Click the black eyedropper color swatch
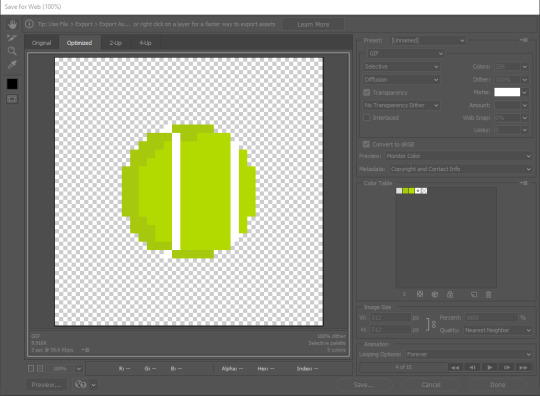The image size is (540, 396). click(x=12, y=84)
